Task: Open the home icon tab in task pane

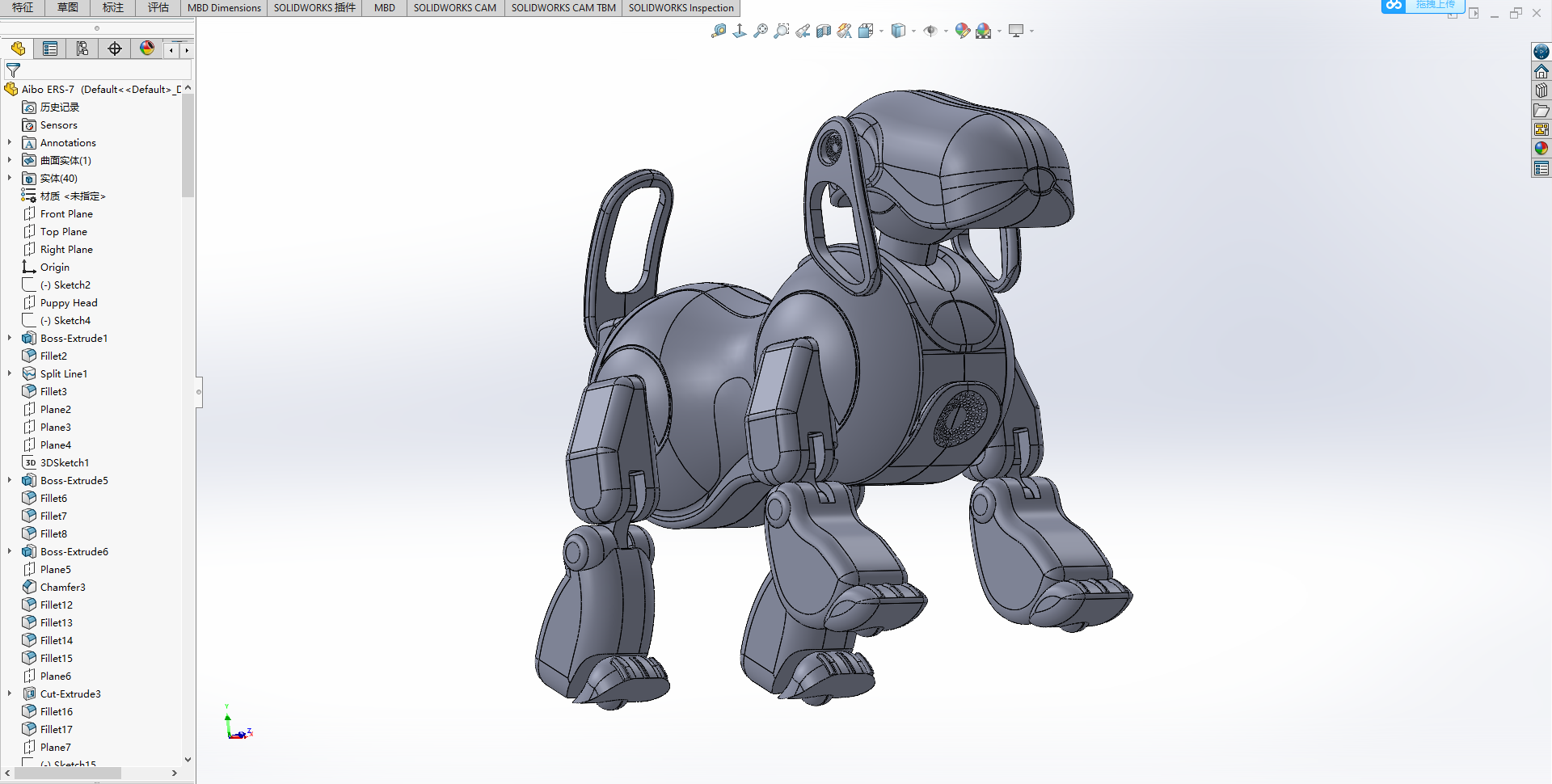Action: click(x=1541, y=71)
